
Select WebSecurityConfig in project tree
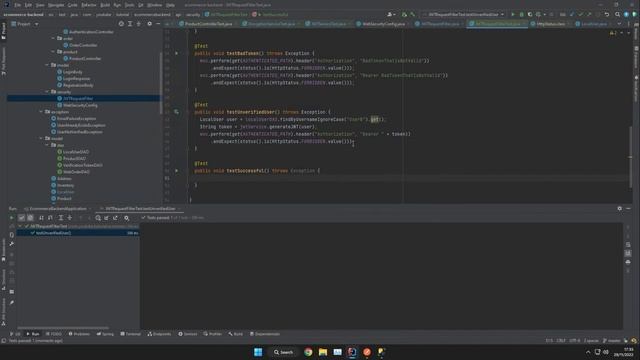coord(80,105)
